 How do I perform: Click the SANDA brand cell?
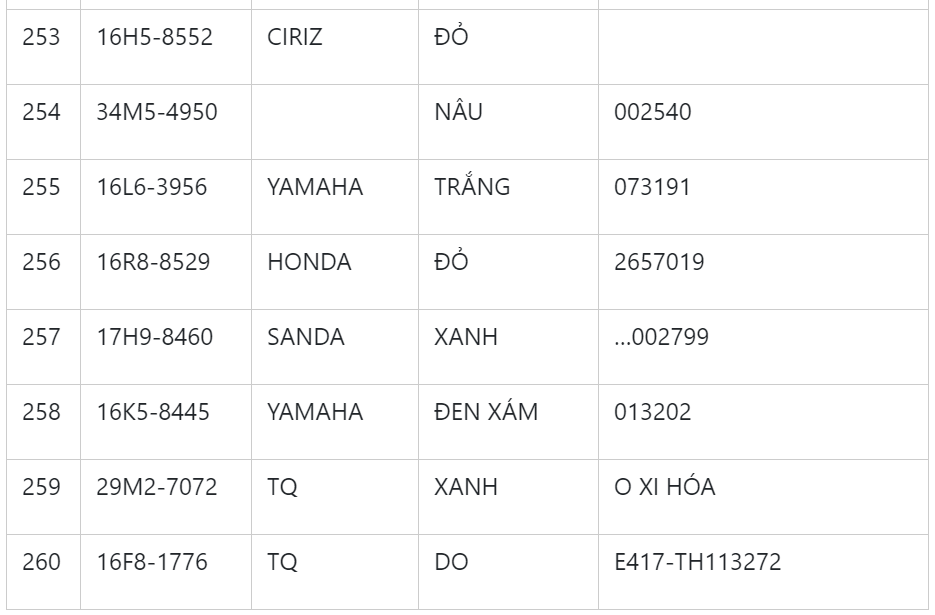(x=305, y=337)
